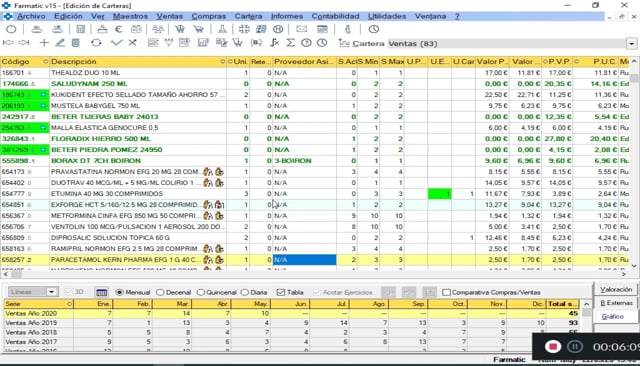This screenshot has height=366, width=640.
Task: Select the Quincenal radio button
Action: click(201, 293)
